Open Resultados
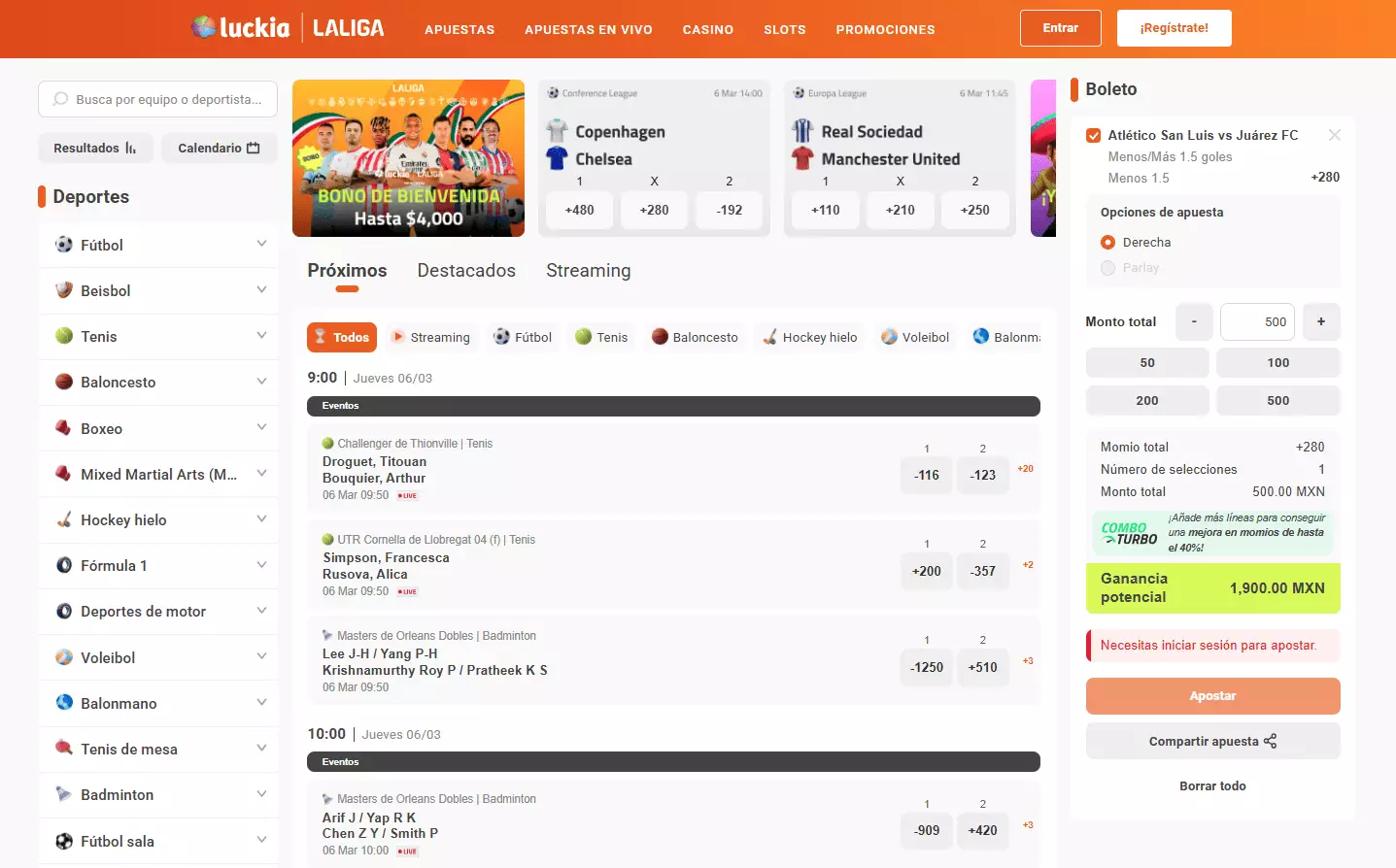Viewport: 1396px width, 868px height. [x=95, y=148]
